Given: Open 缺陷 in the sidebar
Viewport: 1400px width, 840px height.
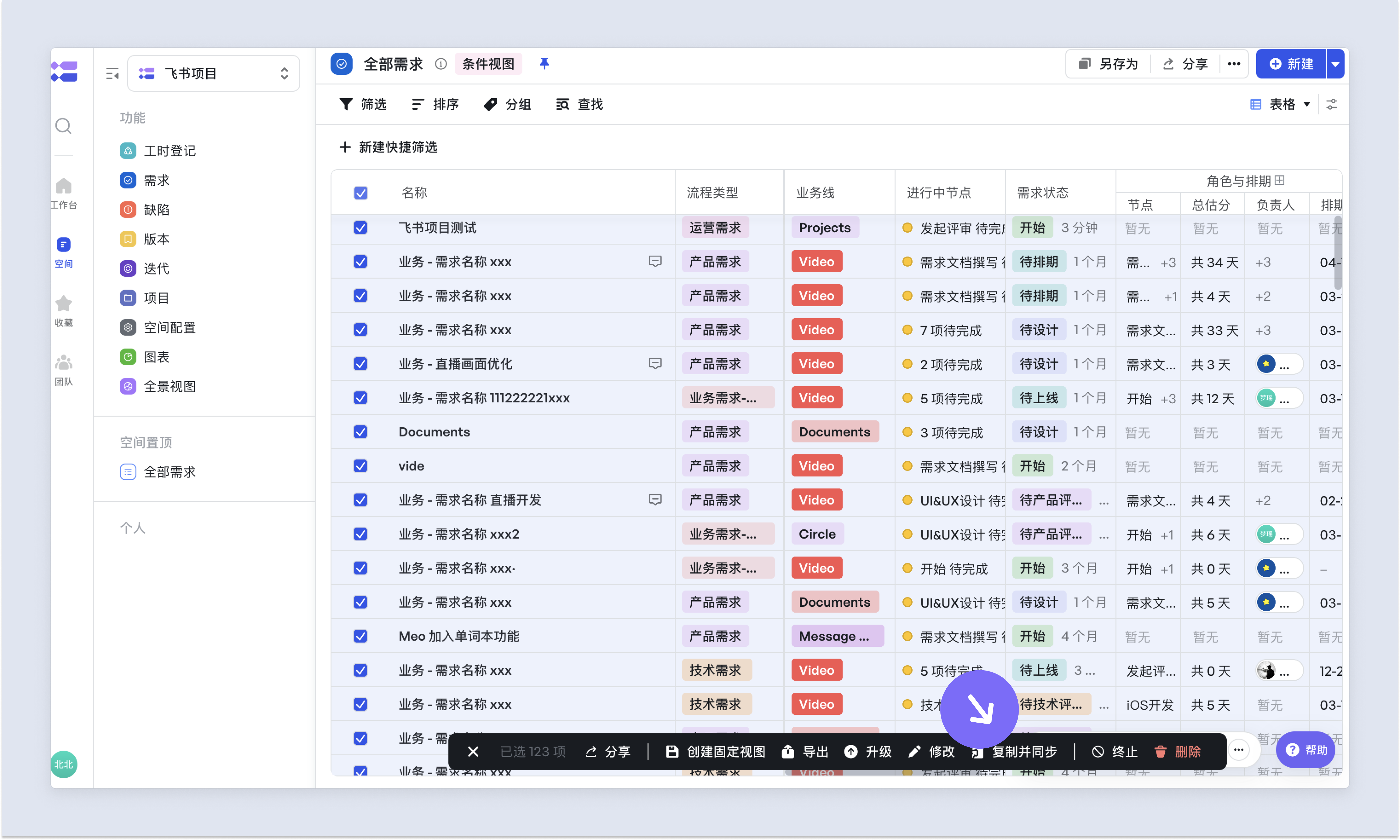Looking at the screenshot, I should coord(145,210).
